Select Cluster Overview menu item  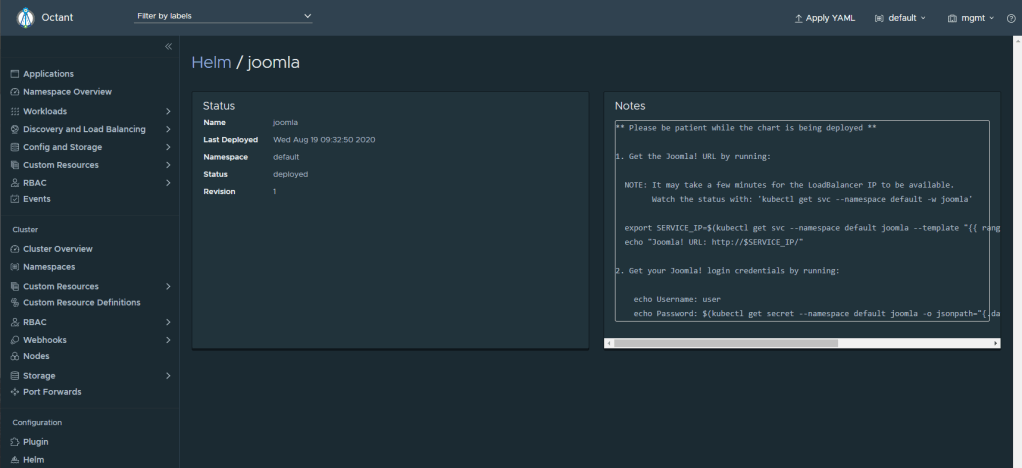pos(58,249)
